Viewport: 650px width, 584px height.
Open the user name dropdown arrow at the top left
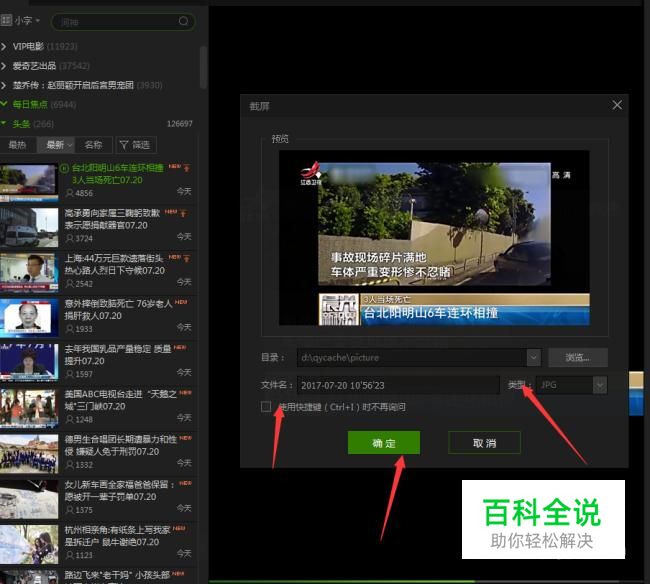(x=38, y=20)
